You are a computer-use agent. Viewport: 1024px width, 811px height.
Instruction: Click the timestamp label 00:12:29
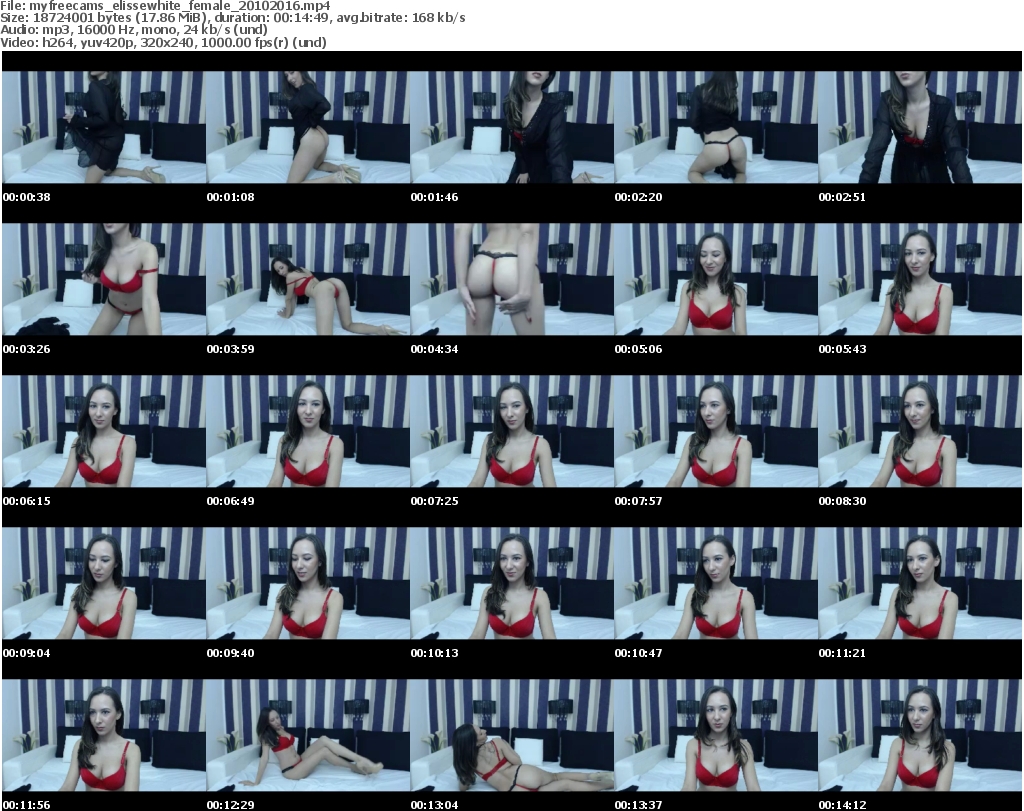[231, 805]
